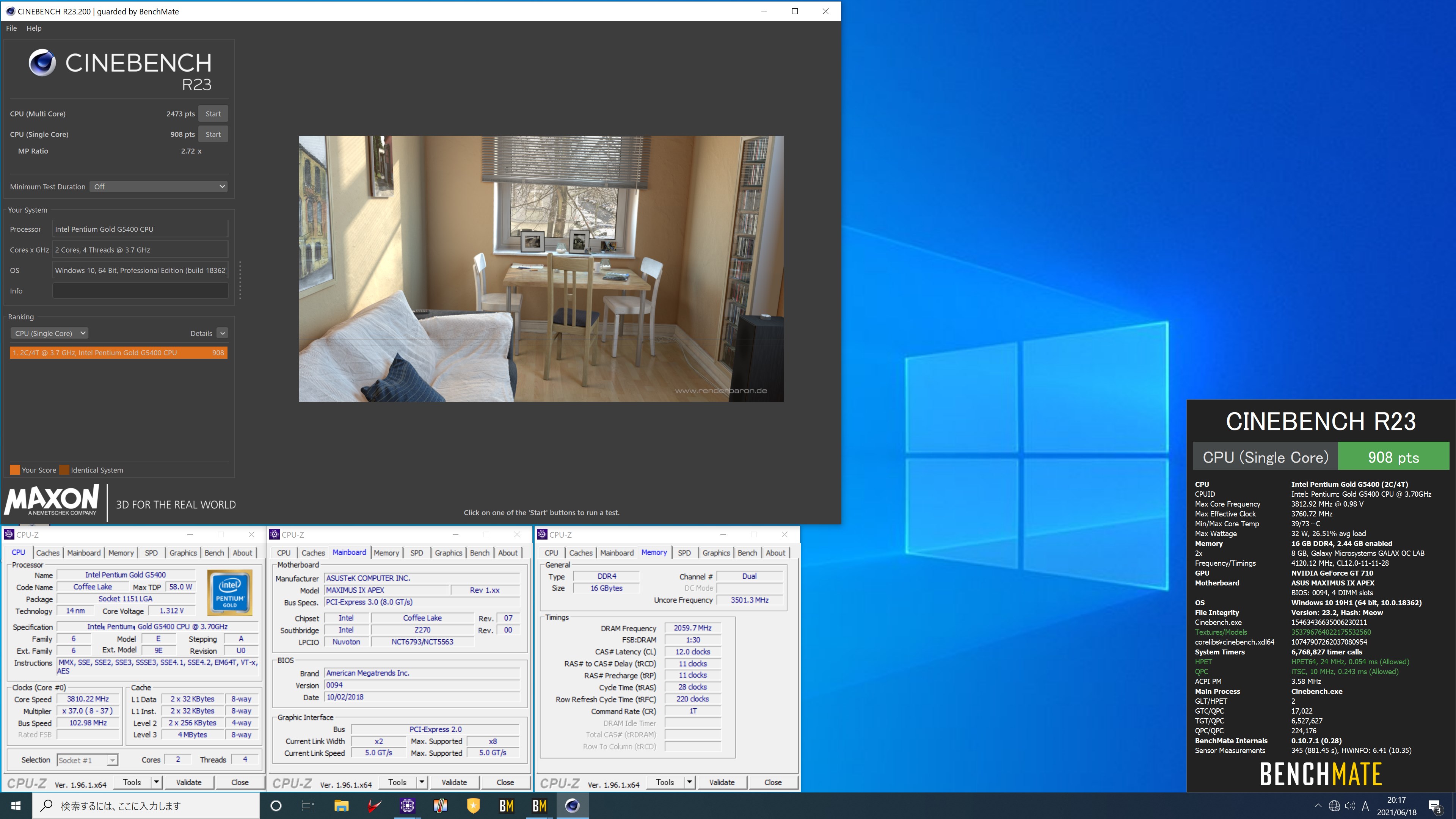This screenshot has width=1456, height=819.
Task: Click the Windows taskbar search box
Action: pyautogui.click(x=146, y=805)
